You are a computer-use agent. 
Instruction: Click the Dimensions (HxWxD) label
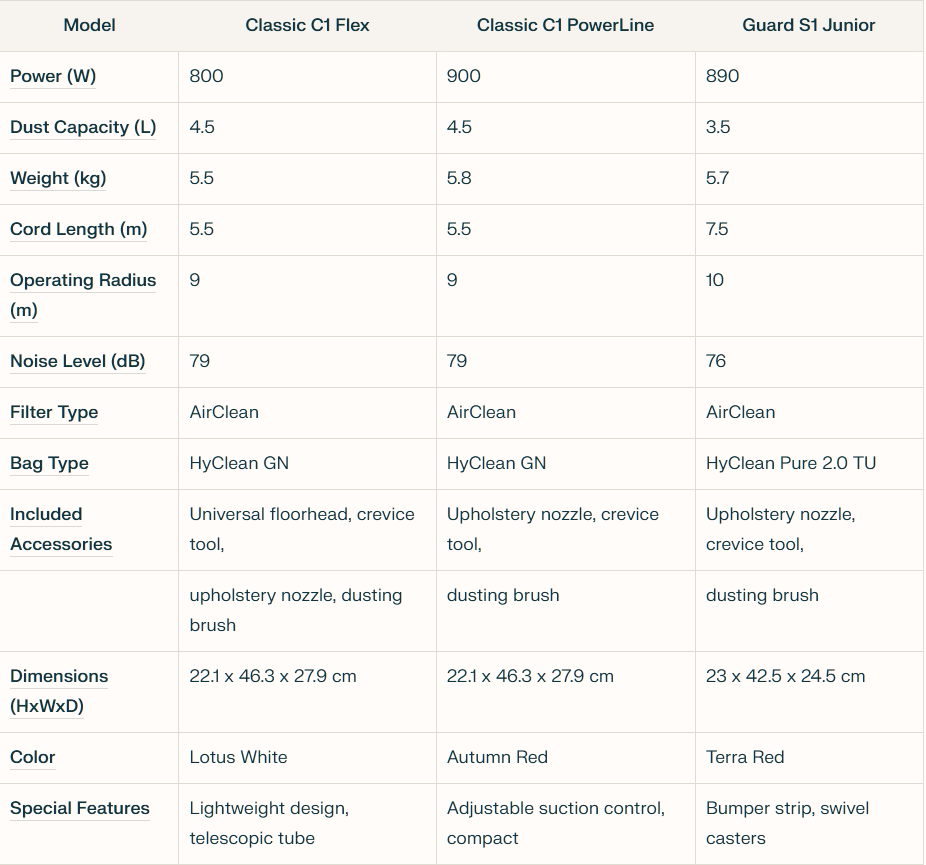coord(59,691)
